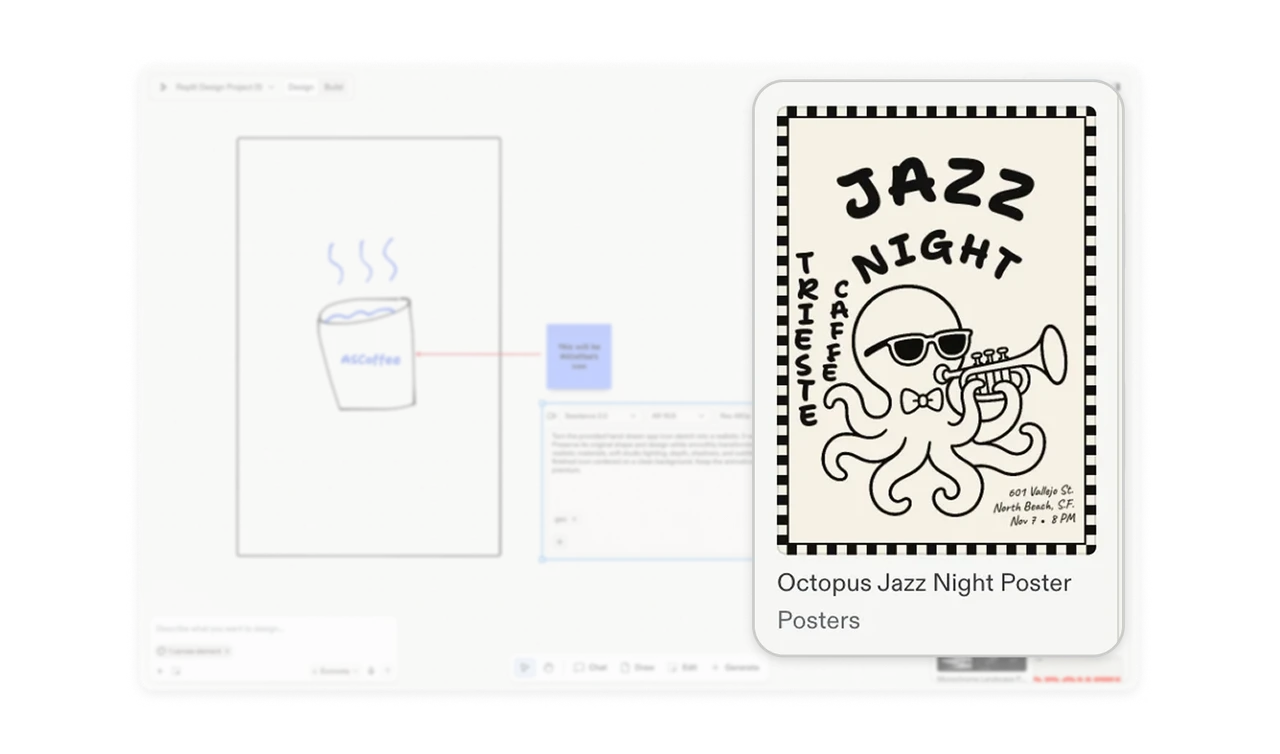Click the send arrow icon in prompt box
Image resolution: width=1280 pixels, height=754 pixels.
387,671
